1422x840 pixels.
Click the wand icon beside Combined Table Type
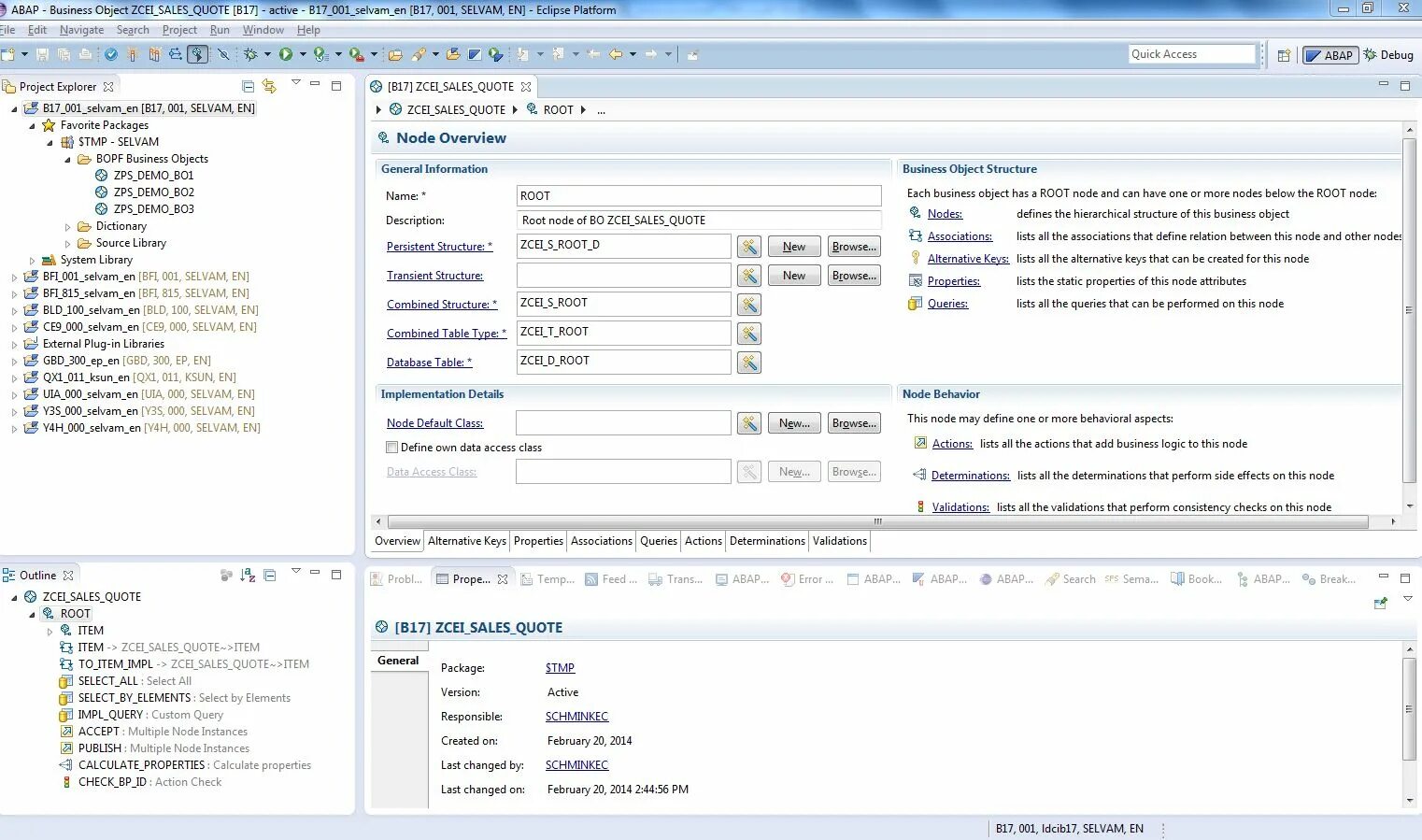749,334
